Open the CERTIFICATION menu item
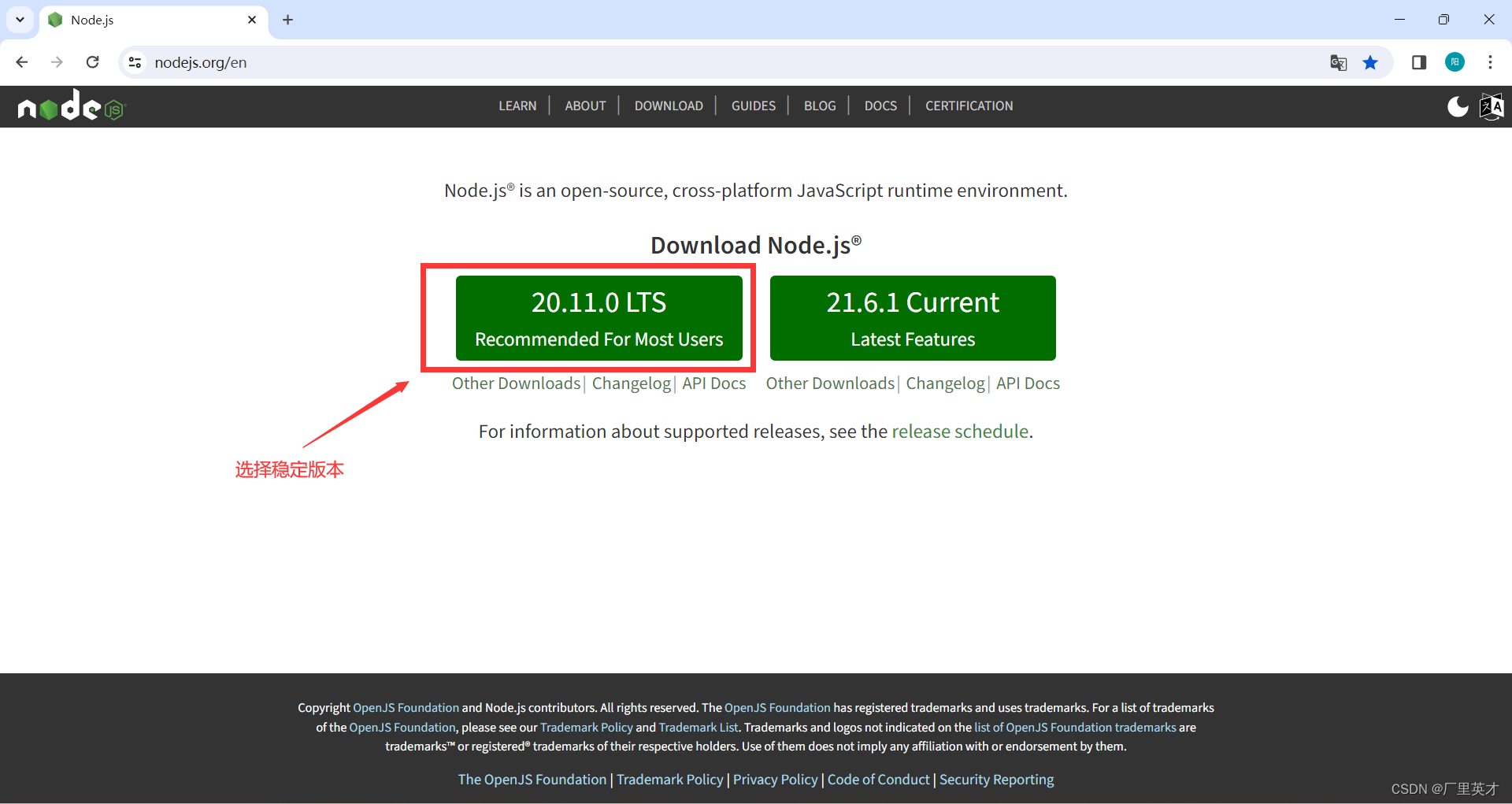 969,106
